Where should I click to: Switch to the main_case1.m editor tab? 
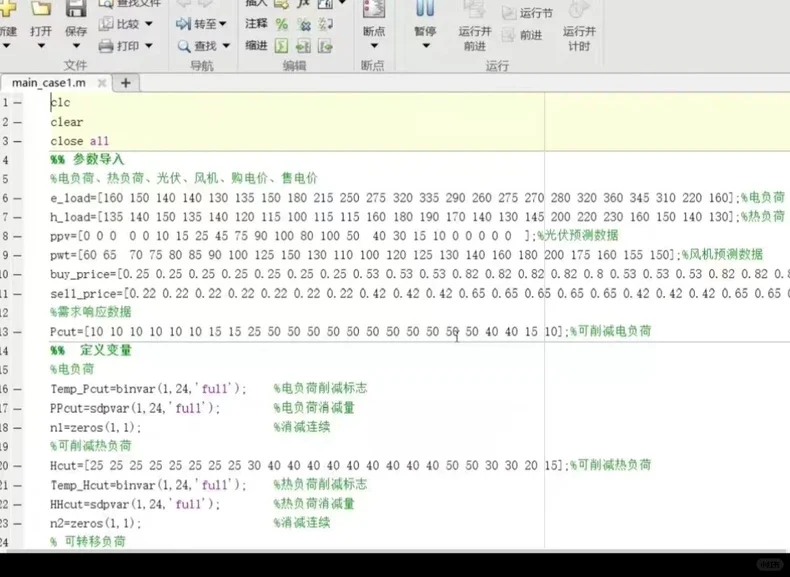pyautogui.click(x=49, y=83)
